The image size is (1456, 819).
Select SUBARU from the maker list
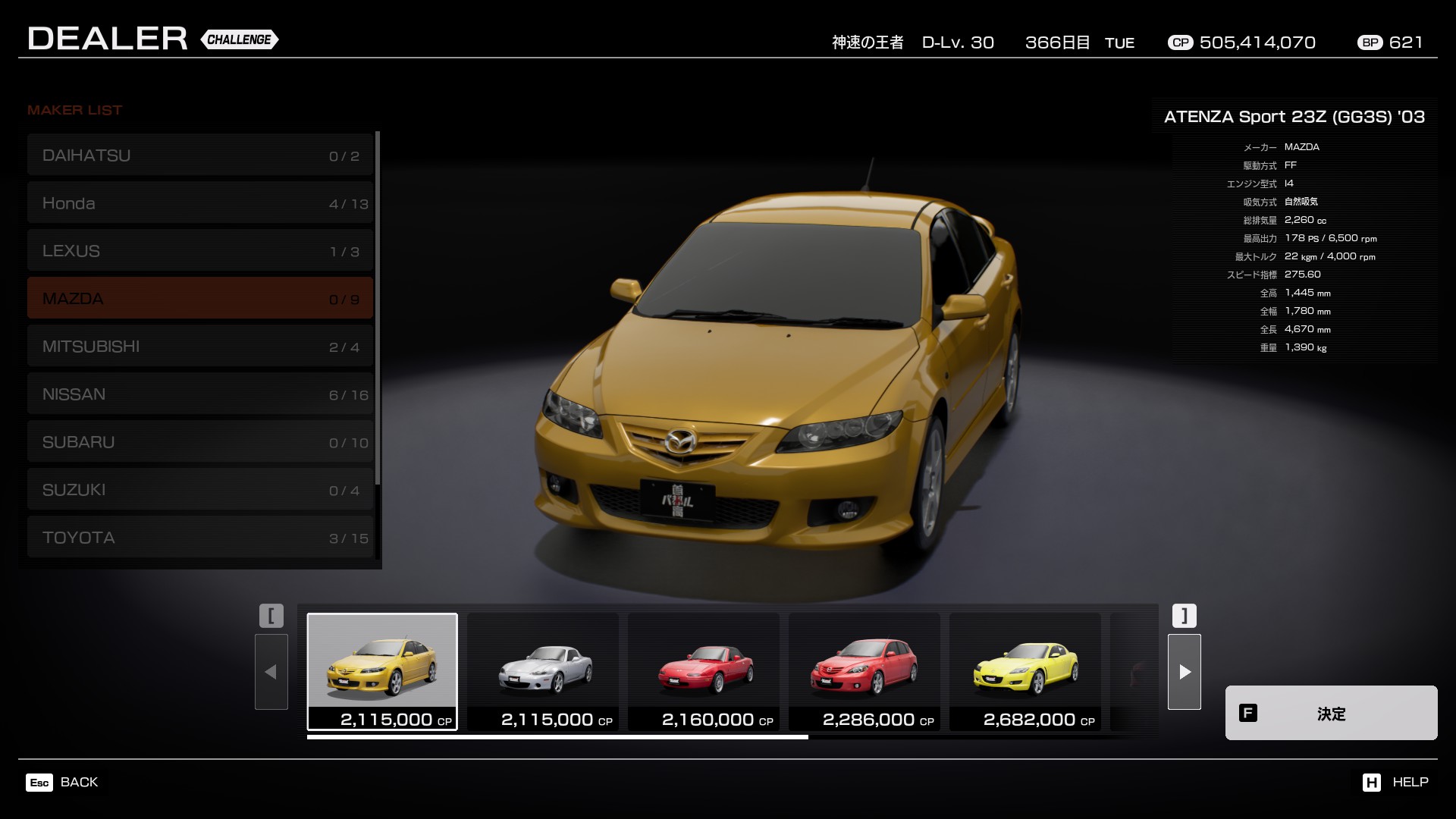point(200,442)
